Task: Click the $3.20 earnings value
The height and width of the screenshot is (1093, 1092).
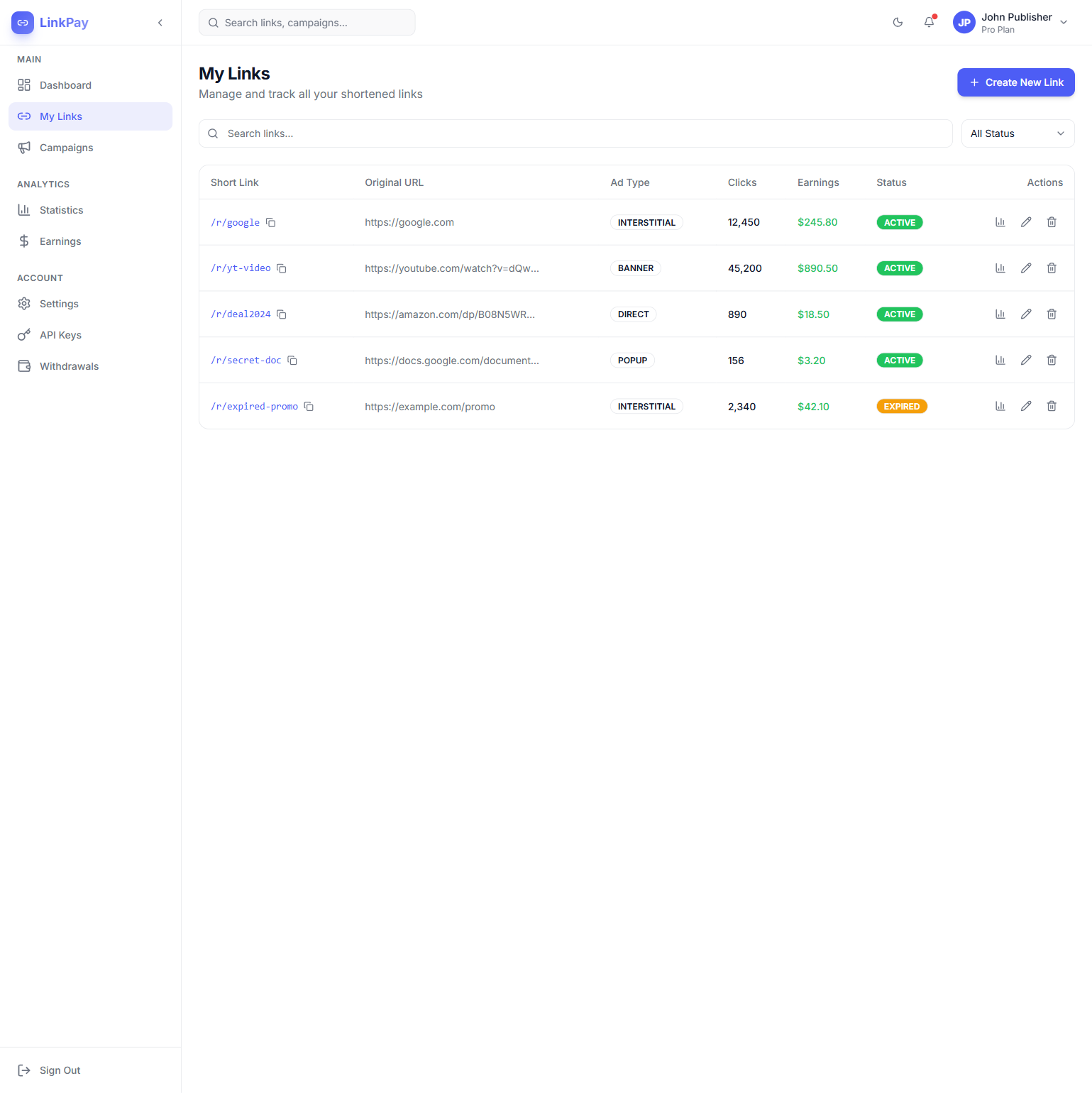Action: 811,361
